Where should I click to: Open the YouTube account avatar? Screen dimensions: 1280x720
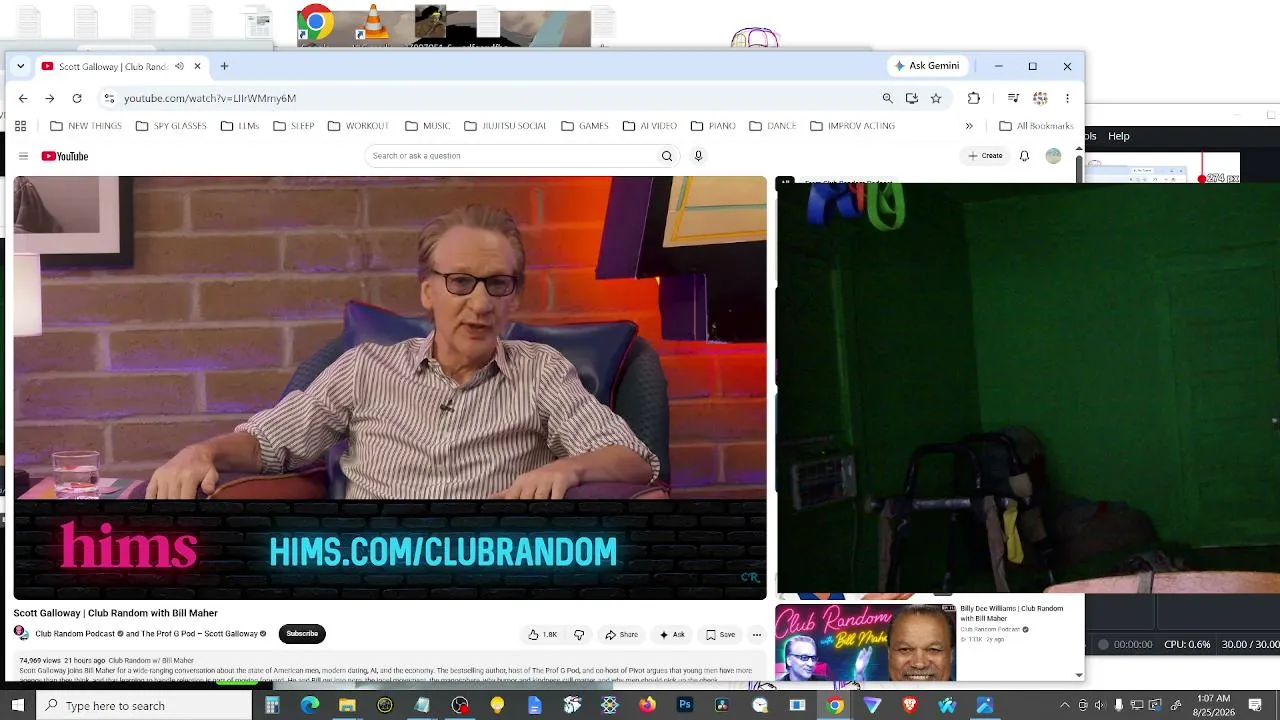point(1053,156)
